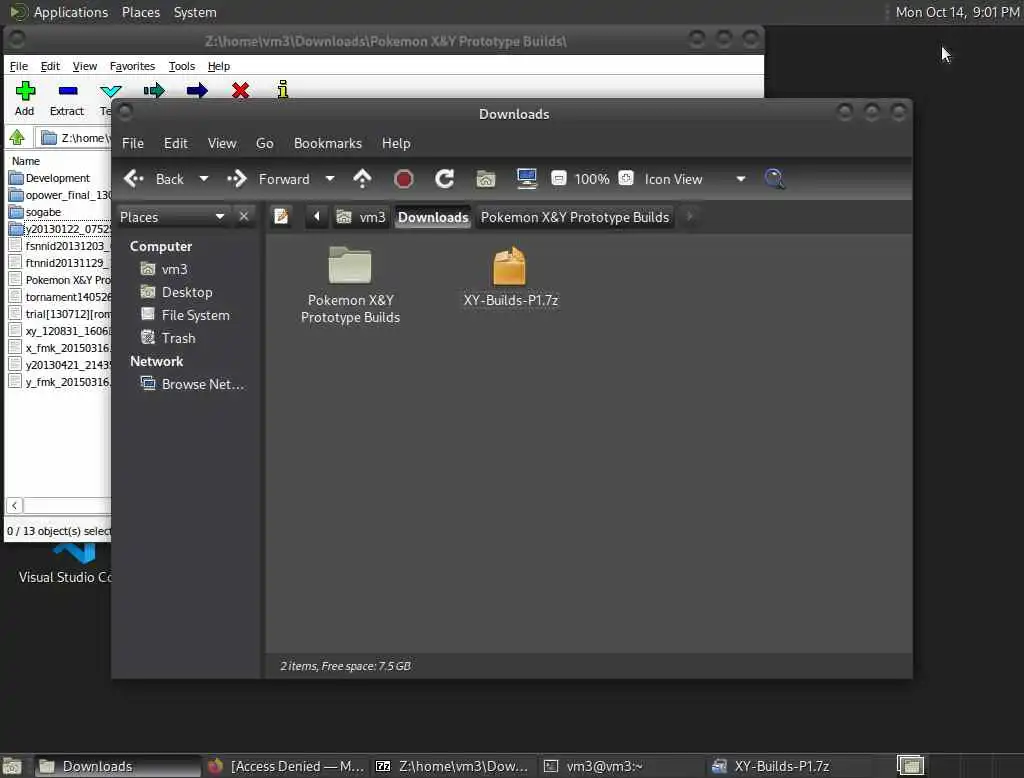Image resolution: width=1024 pixels, height=778 pixels.
Task: Open Favorites menu in 7-Zip window
Action: [x=132, y=66]
